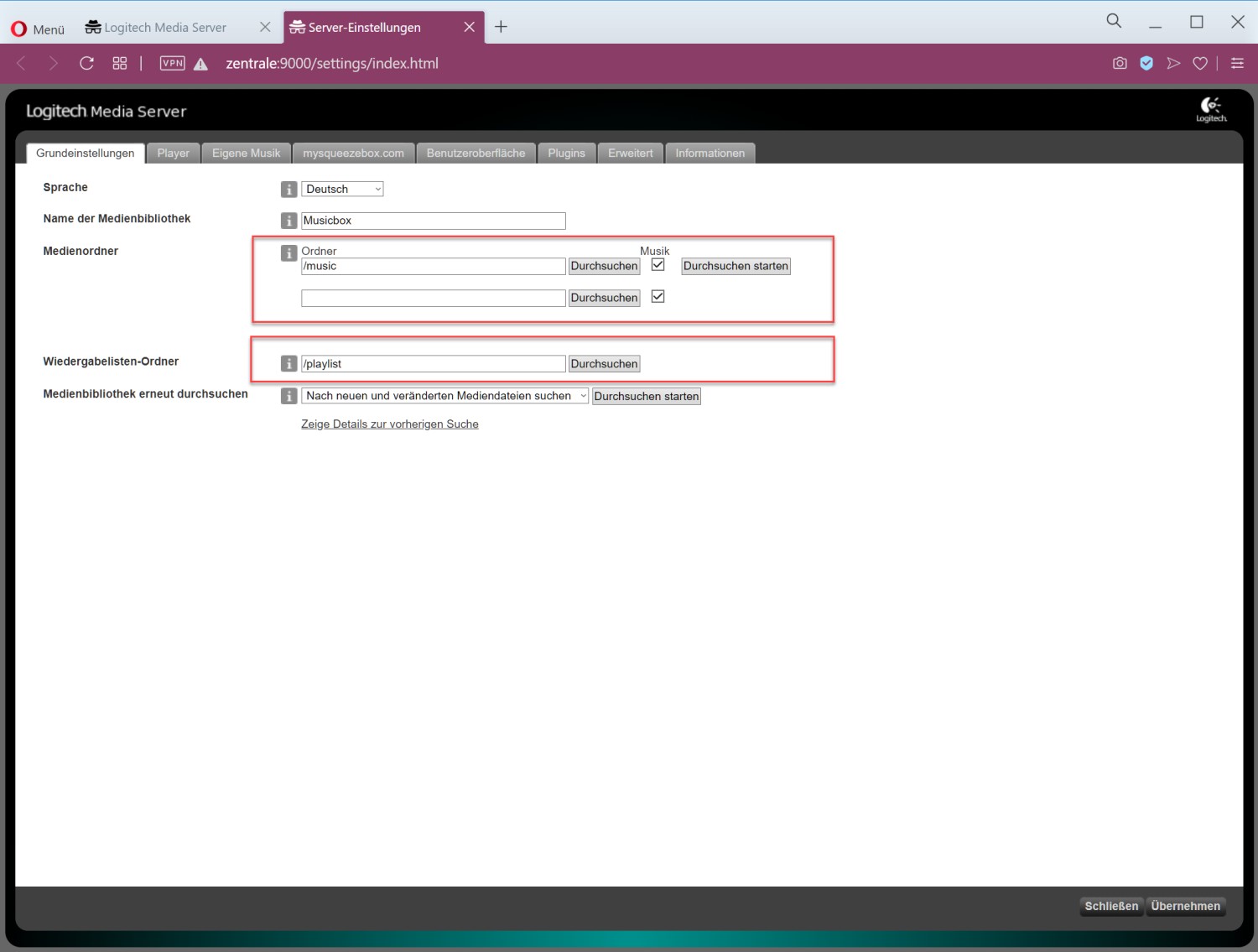Click Durchsuchen next to /music folder

pos(605,266)
